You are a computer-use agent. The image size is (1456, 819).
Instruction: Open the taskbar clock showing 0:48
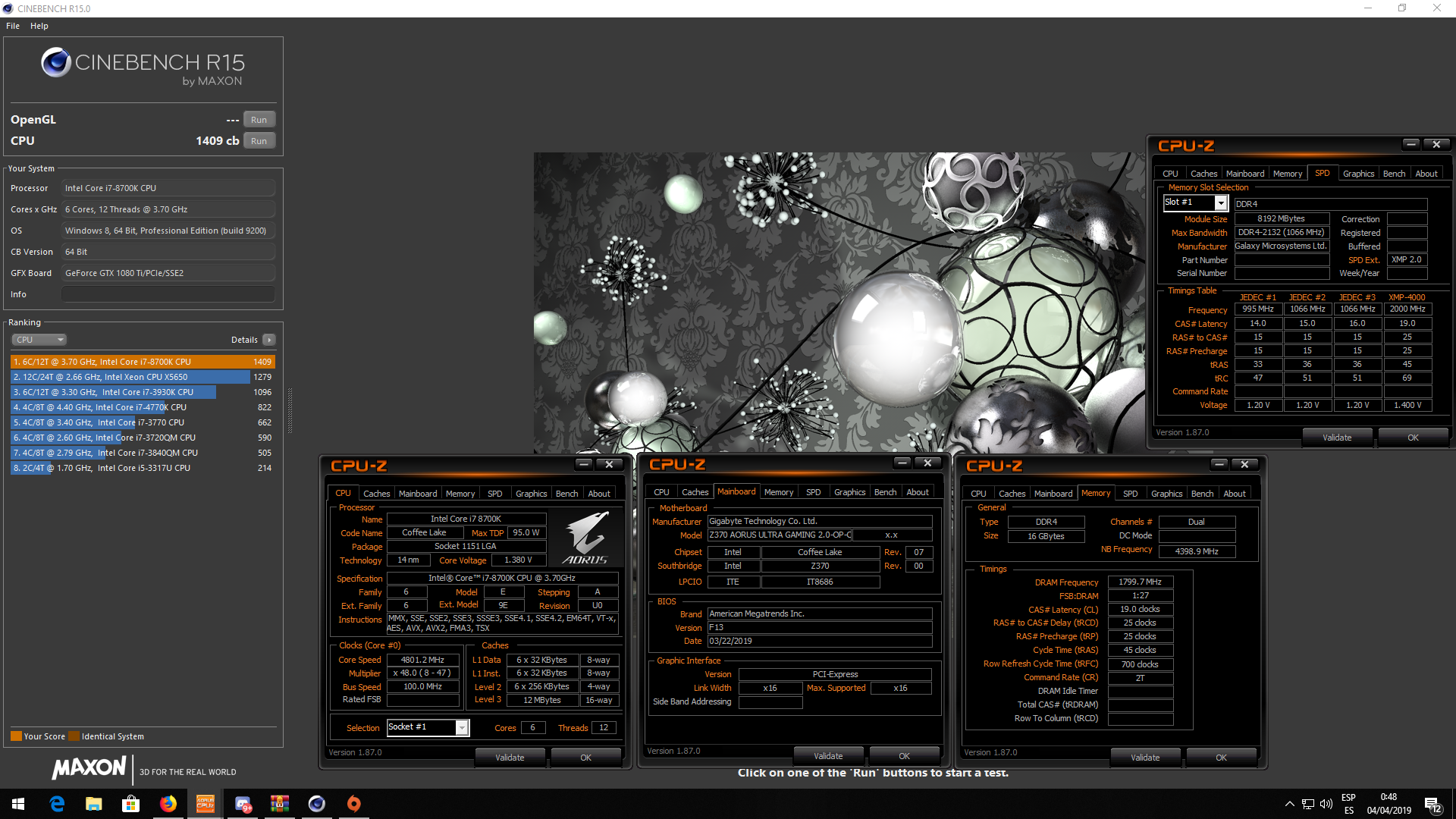[x=1389, y=804]
